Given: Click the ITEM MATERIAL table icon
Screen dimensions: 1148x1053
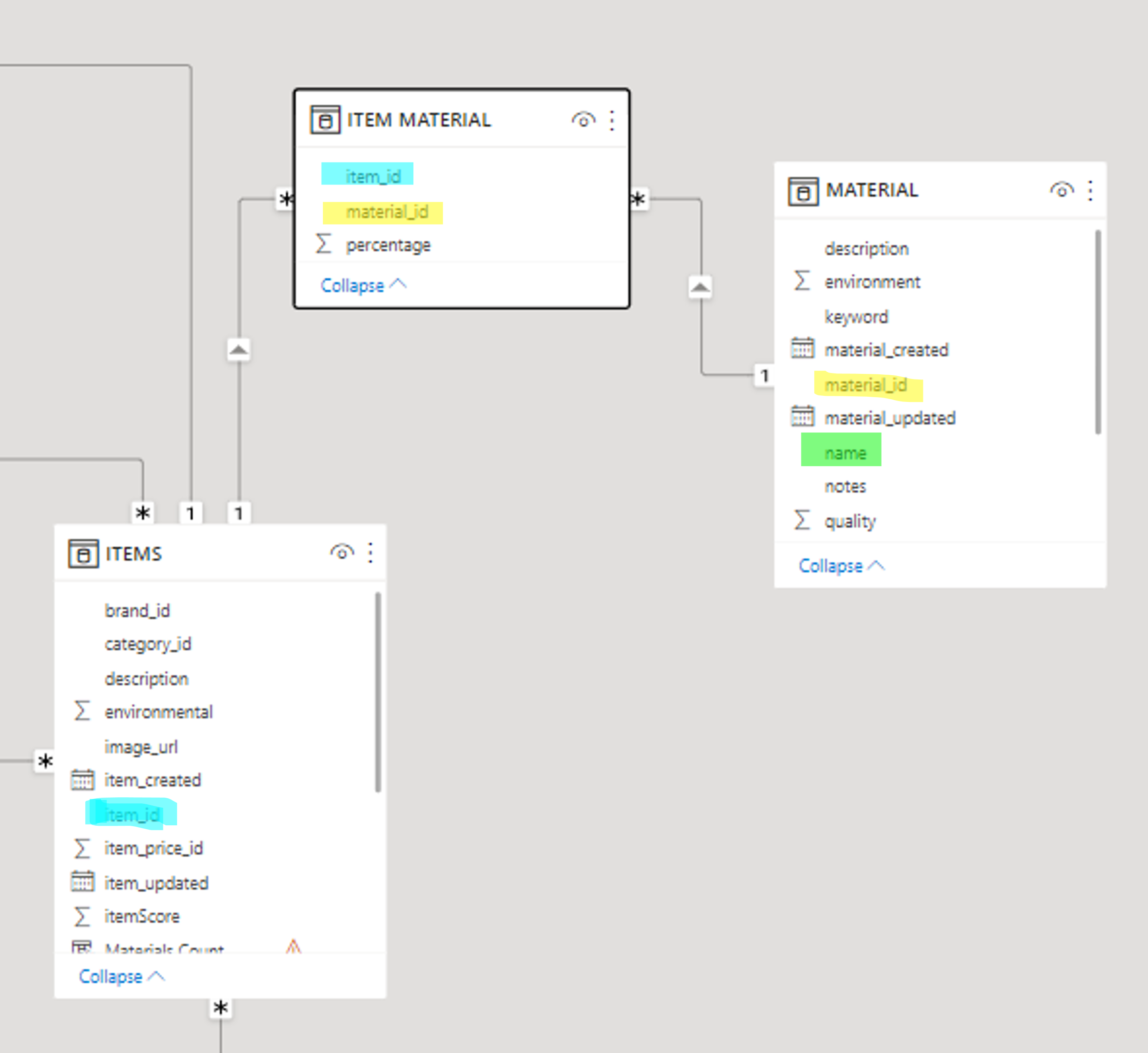Looking at the screenshot, I should (x=325, y=120).
